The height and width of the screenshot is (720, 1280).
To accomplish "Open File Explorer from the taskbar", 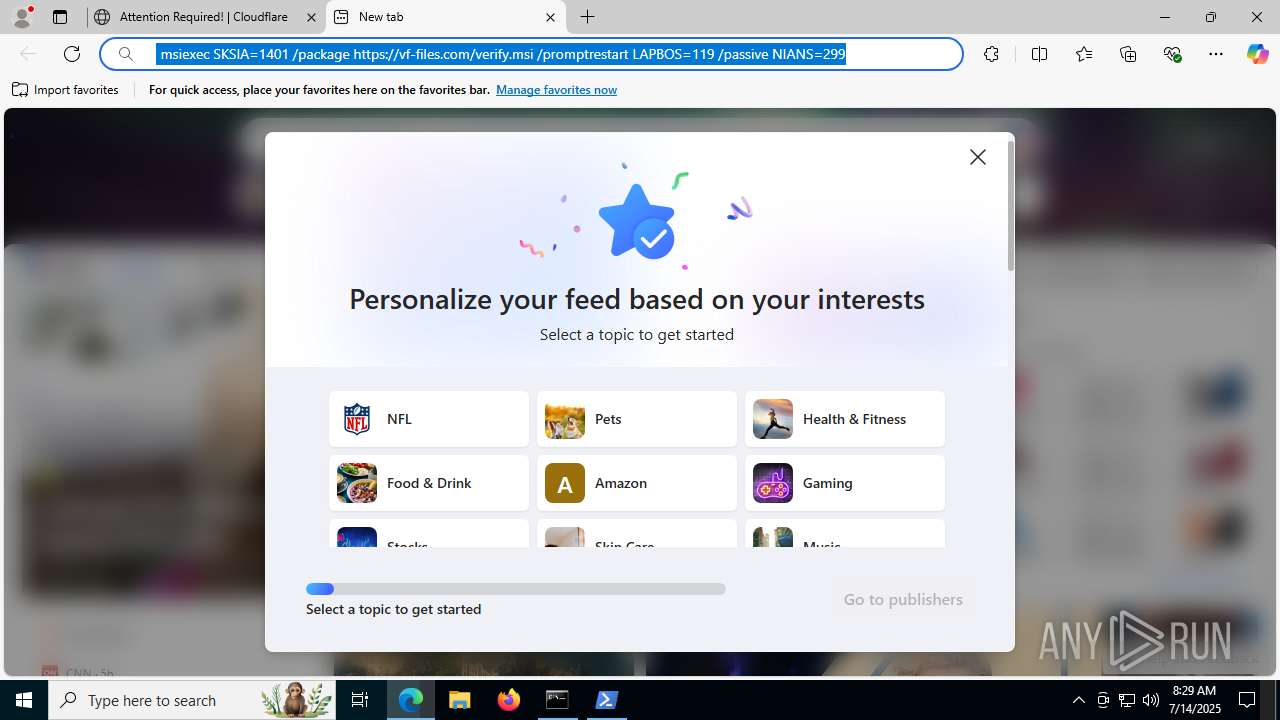I will 460,700.
